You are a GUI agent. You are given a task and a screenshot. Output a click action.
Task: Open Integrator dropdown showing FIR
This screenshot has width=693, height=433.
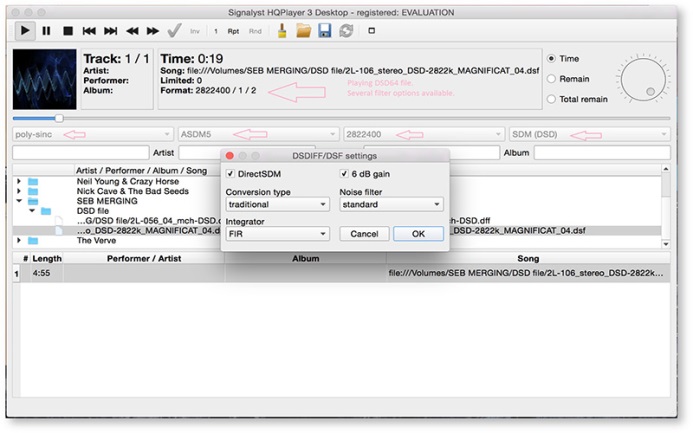coord(277,234)
